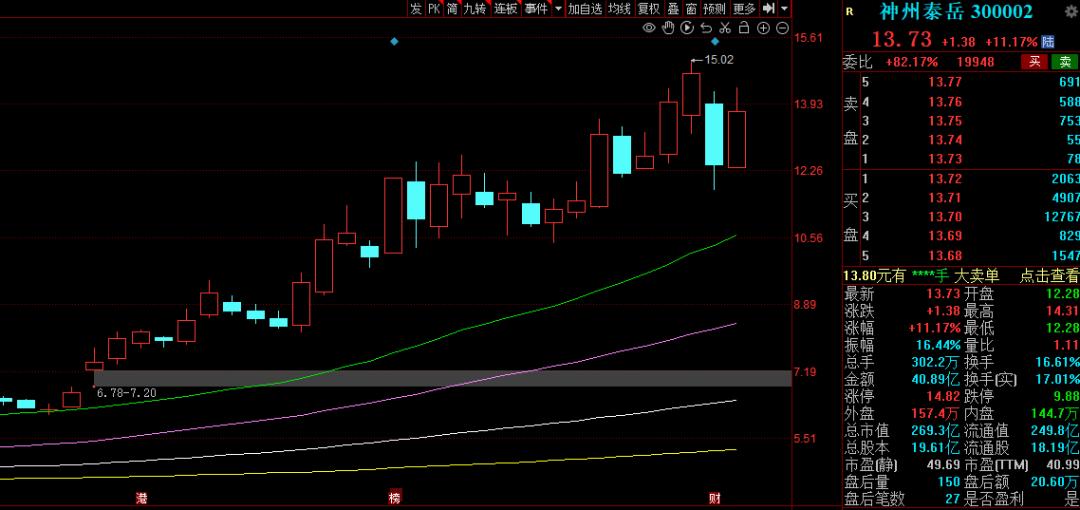Click the 窗 window button
Viewport: 1080px width, 510px height.
(x=691, y=8)
